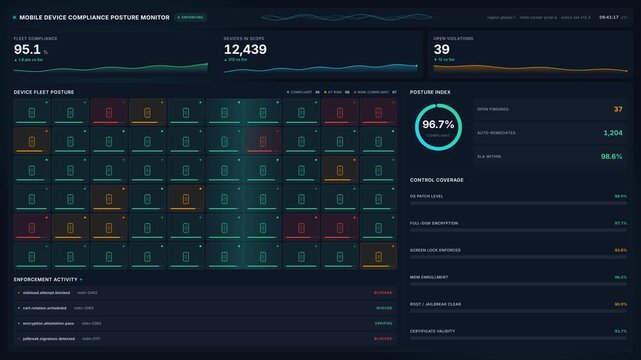
Task: Click QUEUED tag on cert.rotation.scheduled row
Action: pos(384,308)
